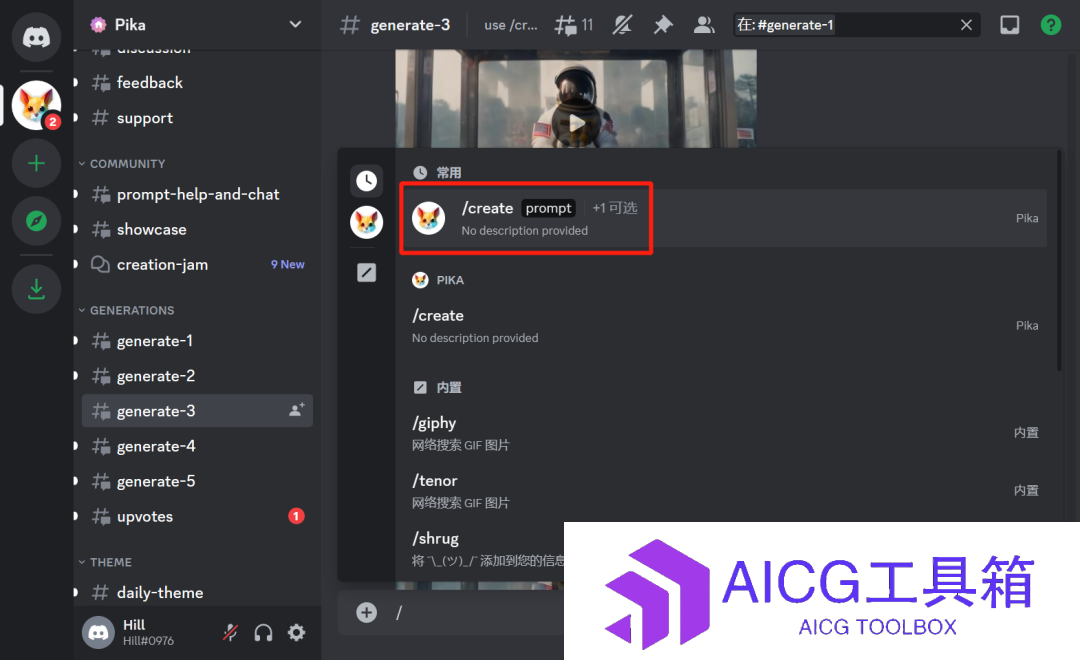Click the search box showing #generate-1
Image resolution: width=1080 pixels, height=660 pixels.
[857, 25]
